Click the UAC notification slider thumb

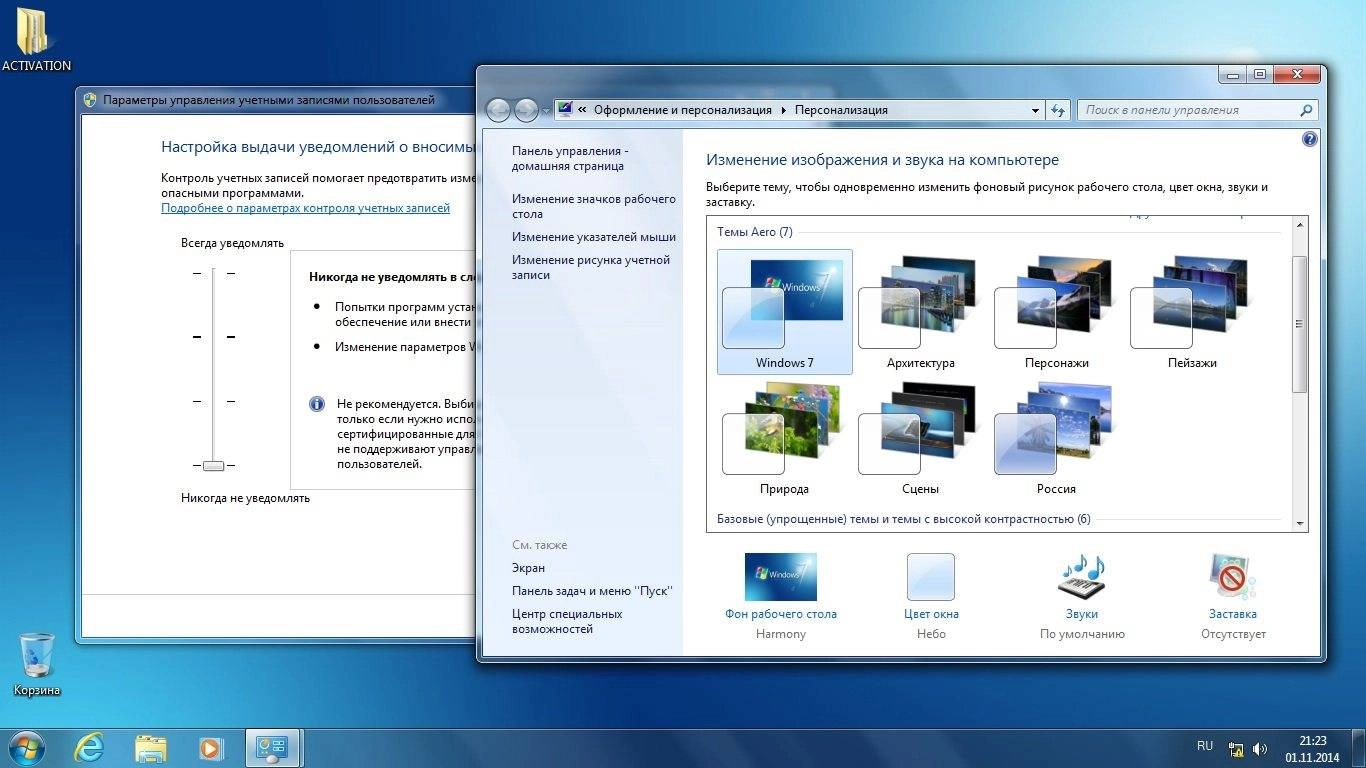213,465
